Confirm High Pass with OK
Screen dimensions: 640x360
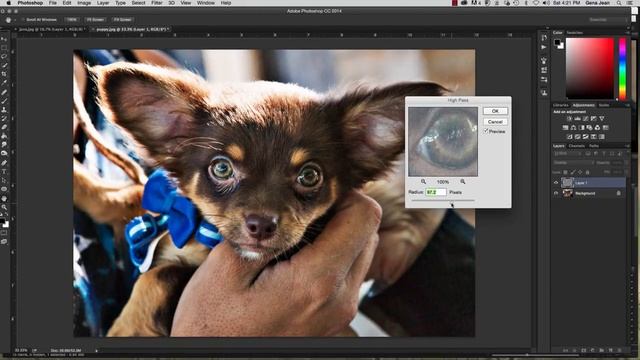[x=495, y=111]
